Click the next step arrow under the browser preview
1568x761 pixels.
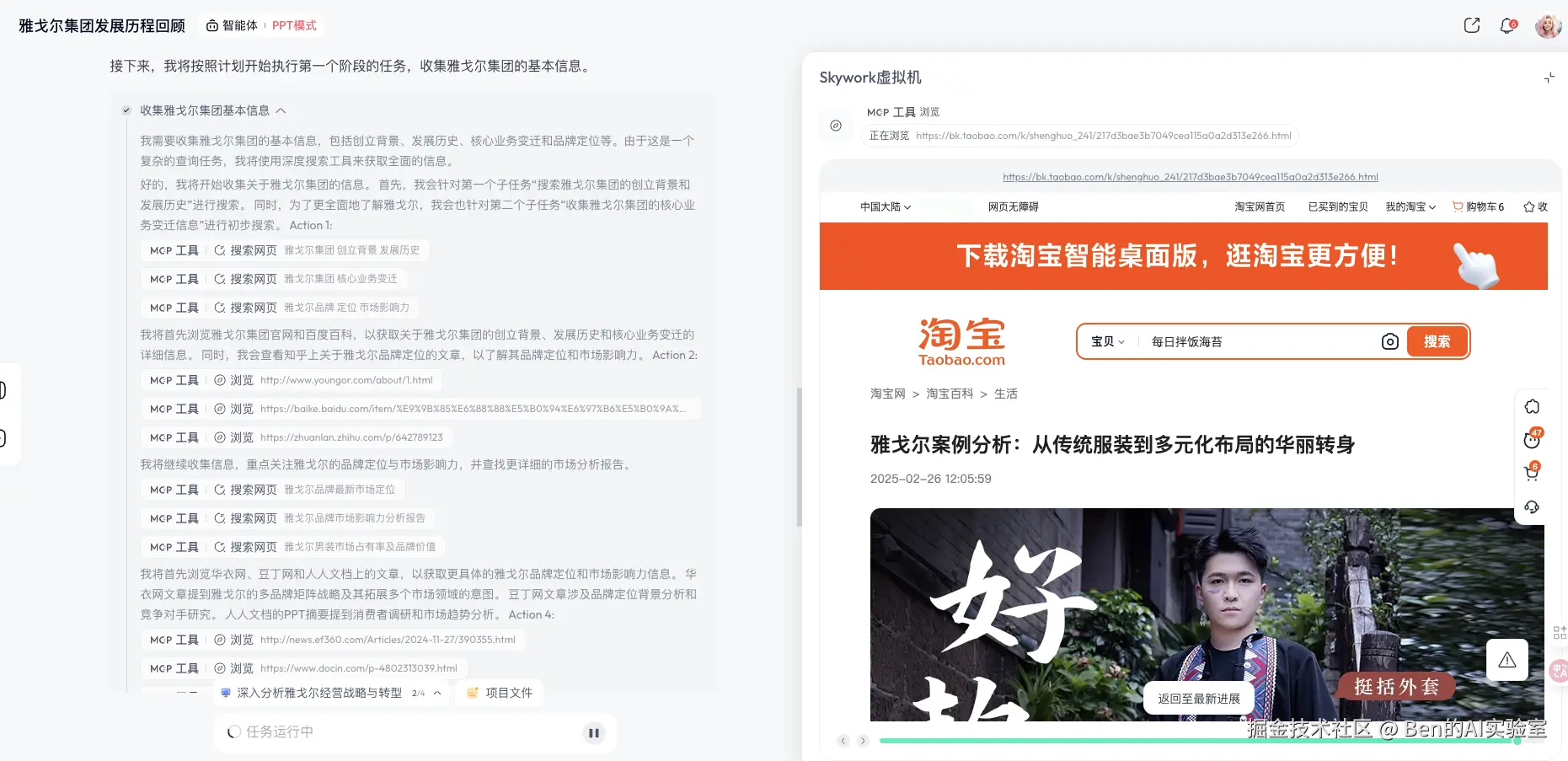tap(863, 741)
